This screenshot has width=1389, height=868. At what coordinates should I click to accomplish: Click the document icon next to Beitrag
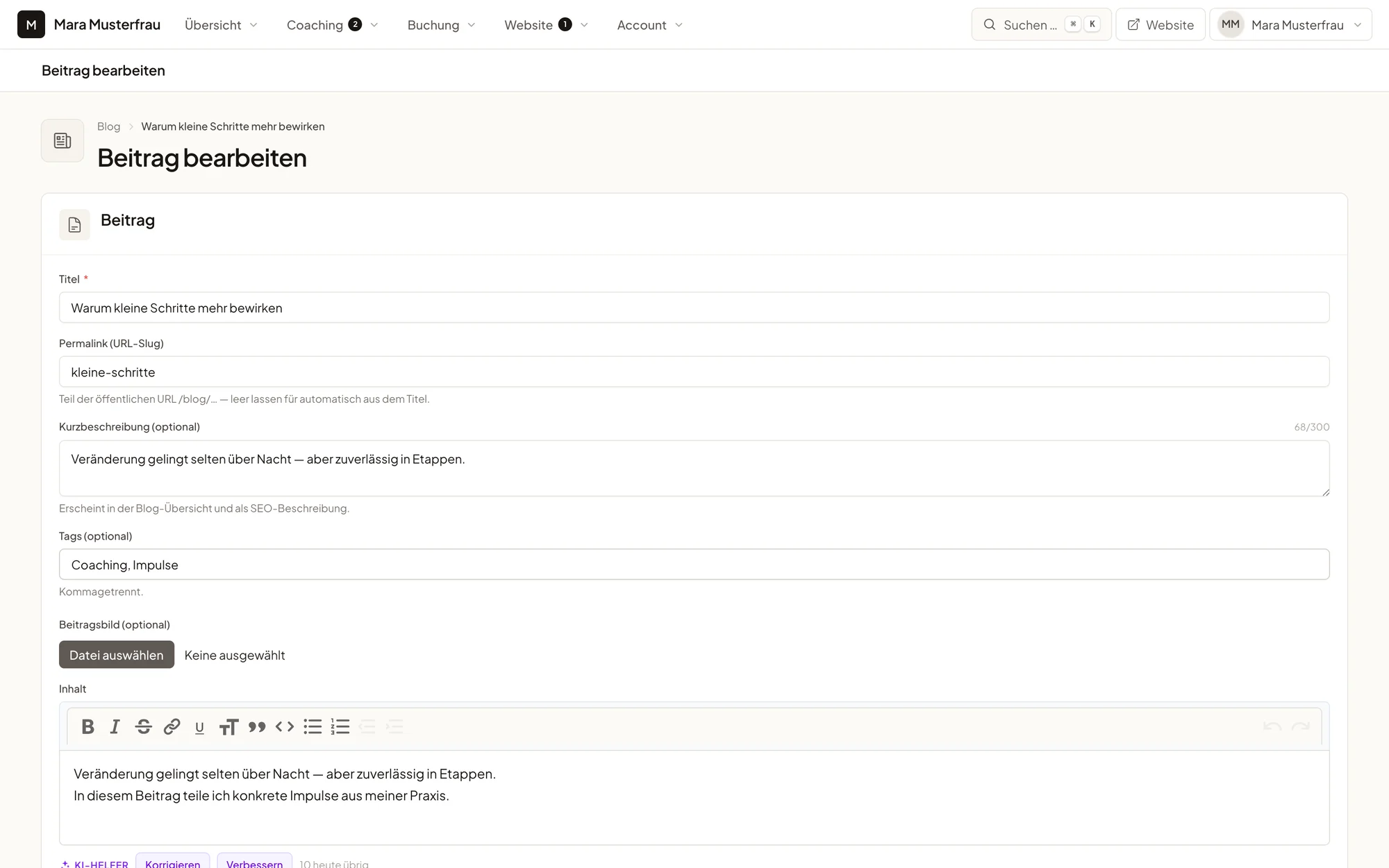(74, 224)
